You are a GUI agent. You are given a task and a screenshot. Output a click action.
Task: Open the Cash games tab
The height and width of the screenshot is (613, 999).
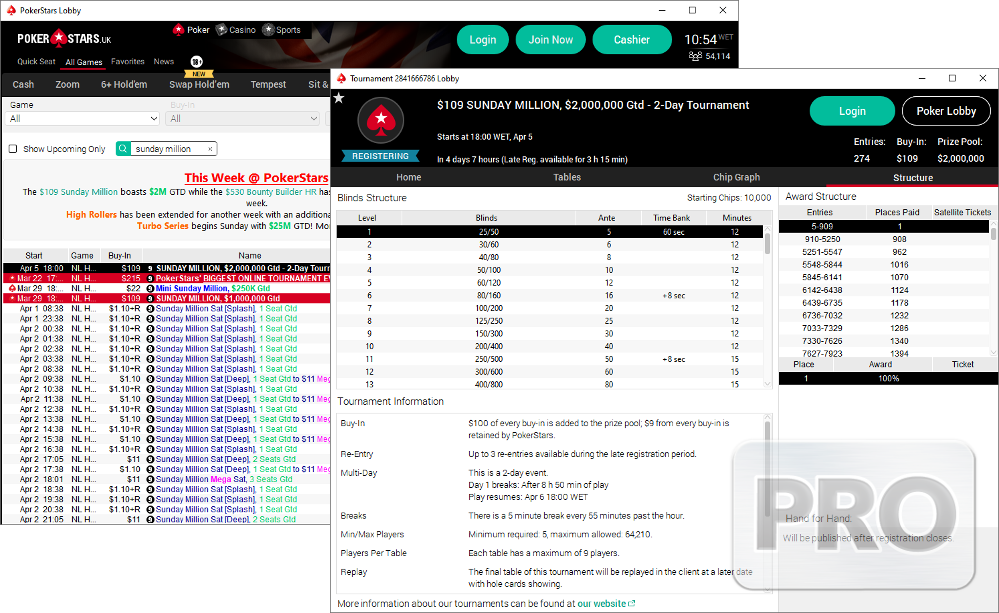click(x=23, y=84)
